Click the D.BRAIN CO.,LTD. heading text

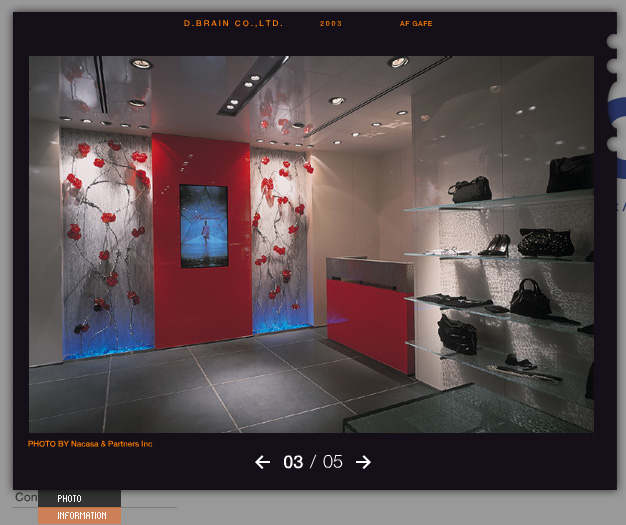click(233, 24)
